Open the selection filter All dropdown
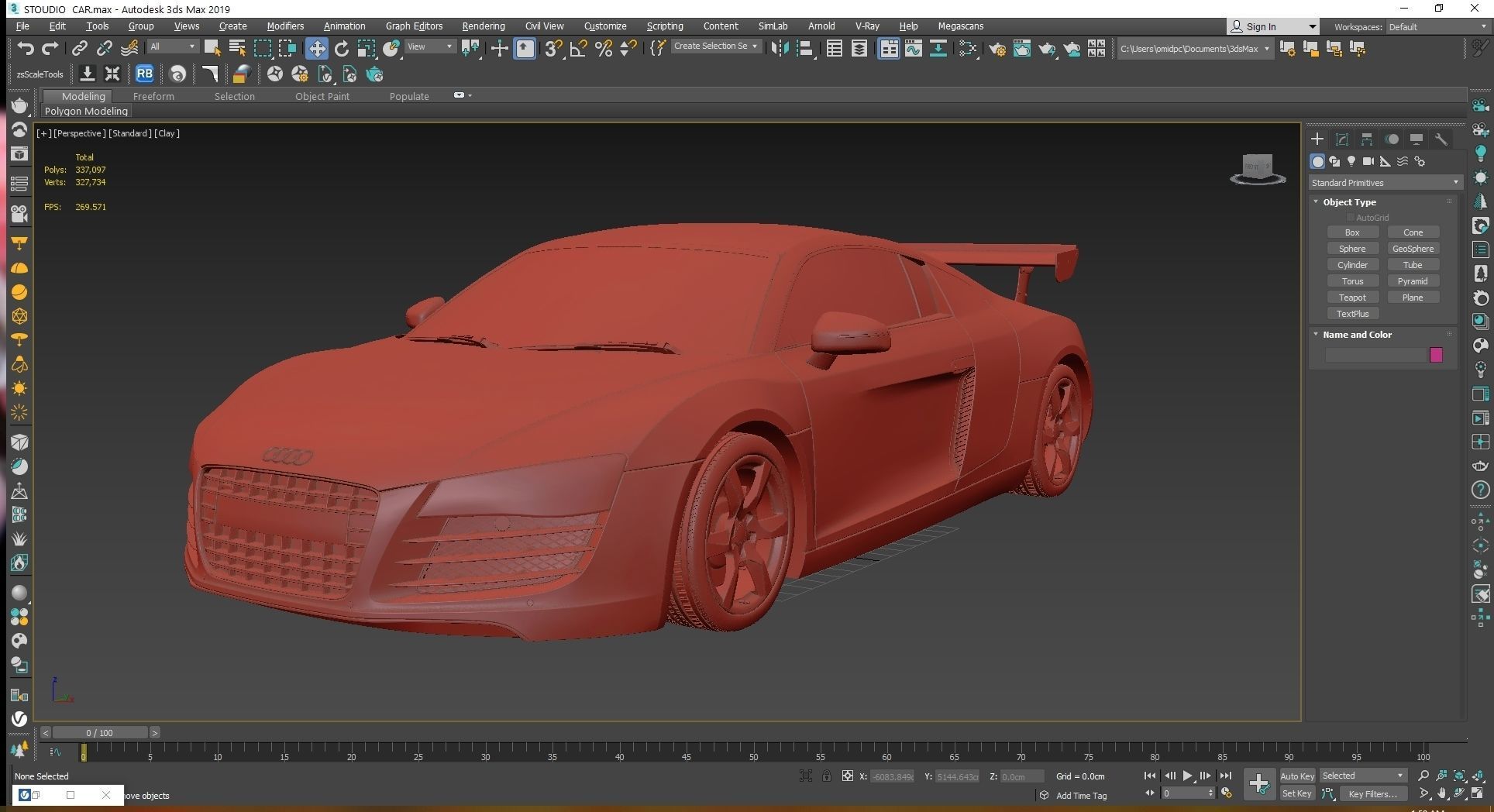The image size is (1494, 812). (173, 46)
